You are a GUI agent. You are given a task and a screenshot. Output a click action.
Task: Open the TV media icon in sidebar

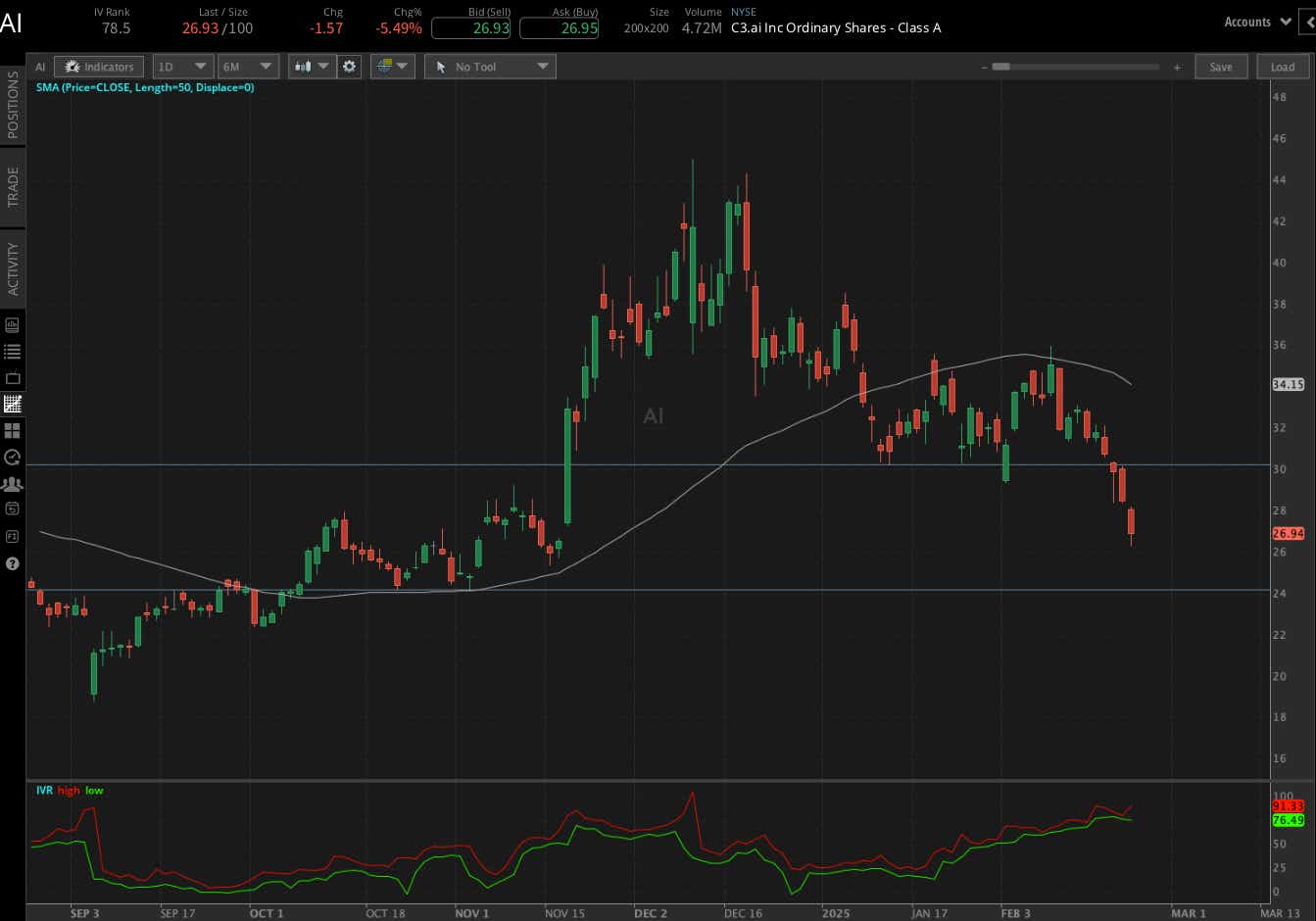point(13,377)
